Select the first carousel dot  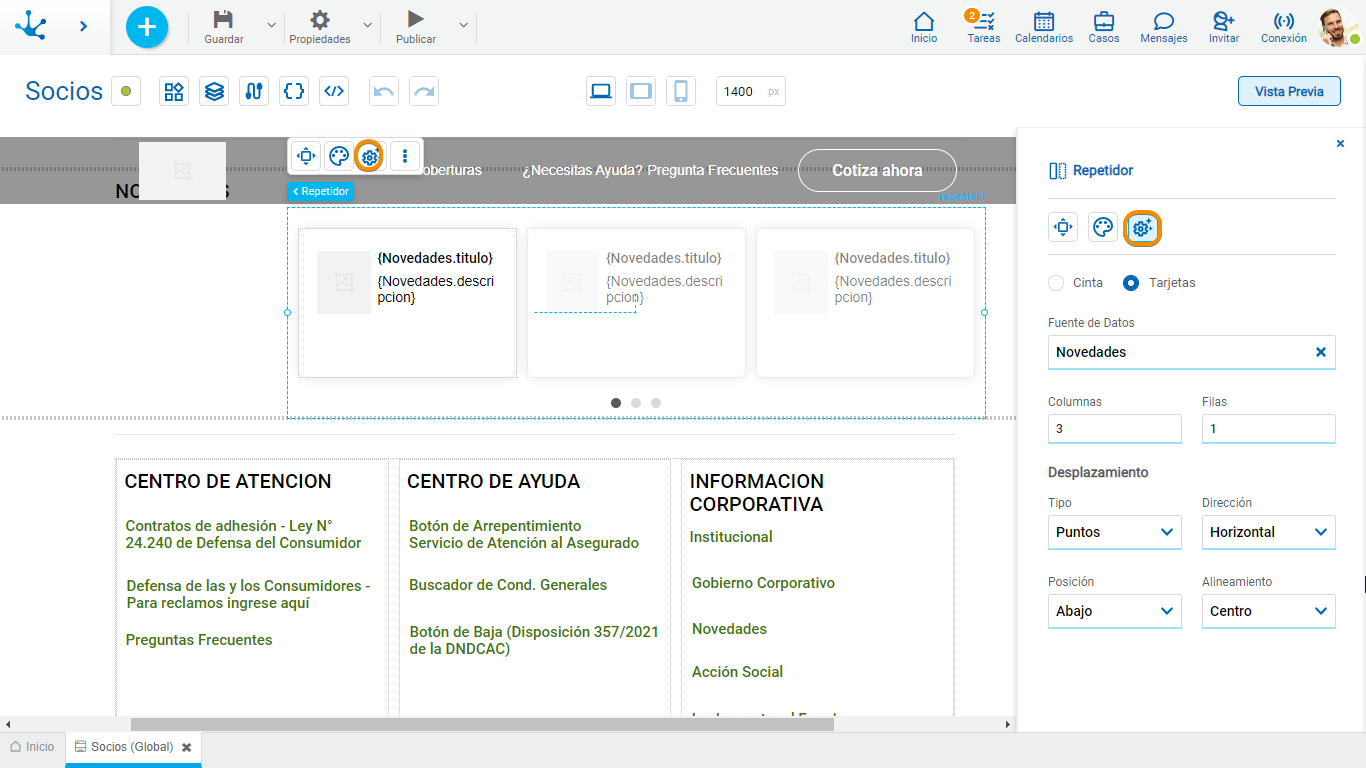(616, 403)
